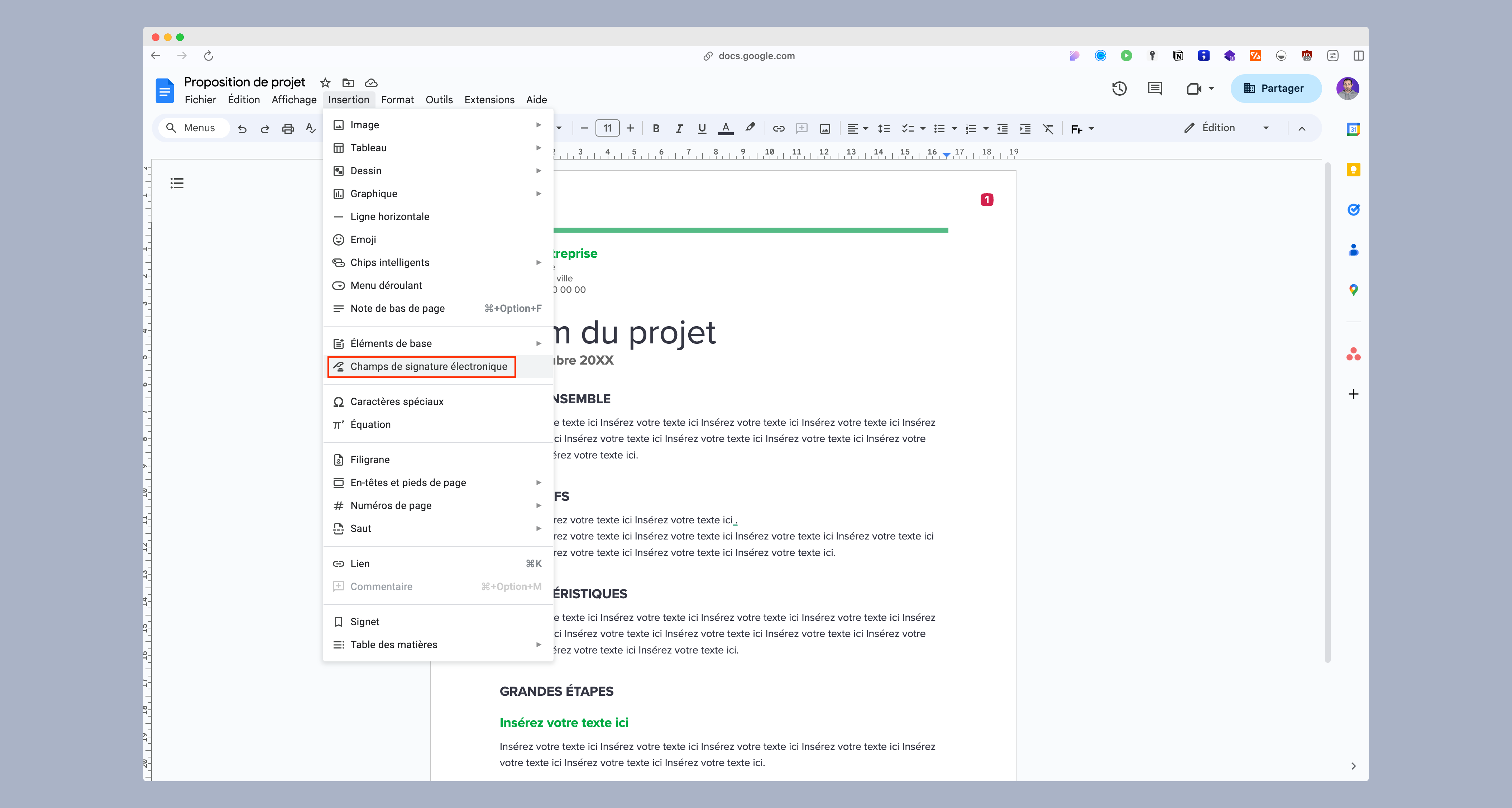Add a comment from toolbar
Viewport: 1512px width, 808px height.
(x=801, y=129)
